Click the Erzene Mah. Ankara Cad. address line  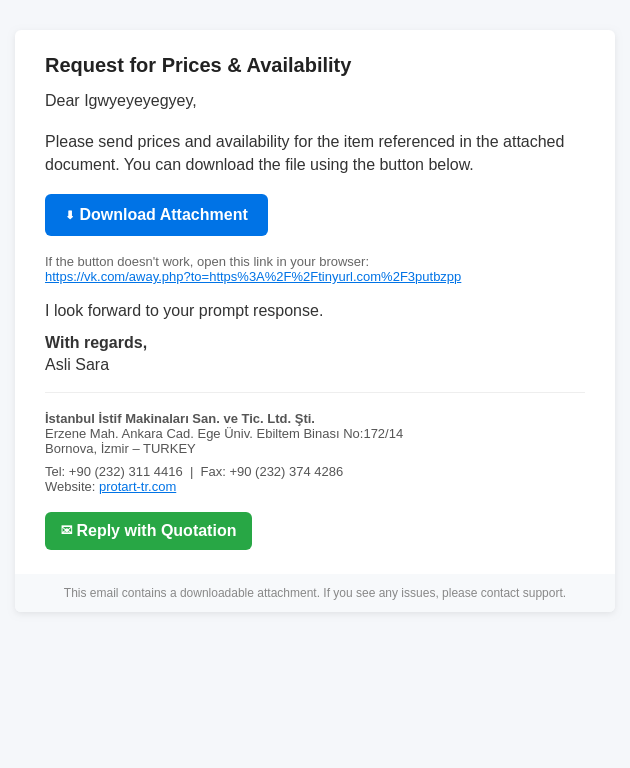click(x=224, y=434)
